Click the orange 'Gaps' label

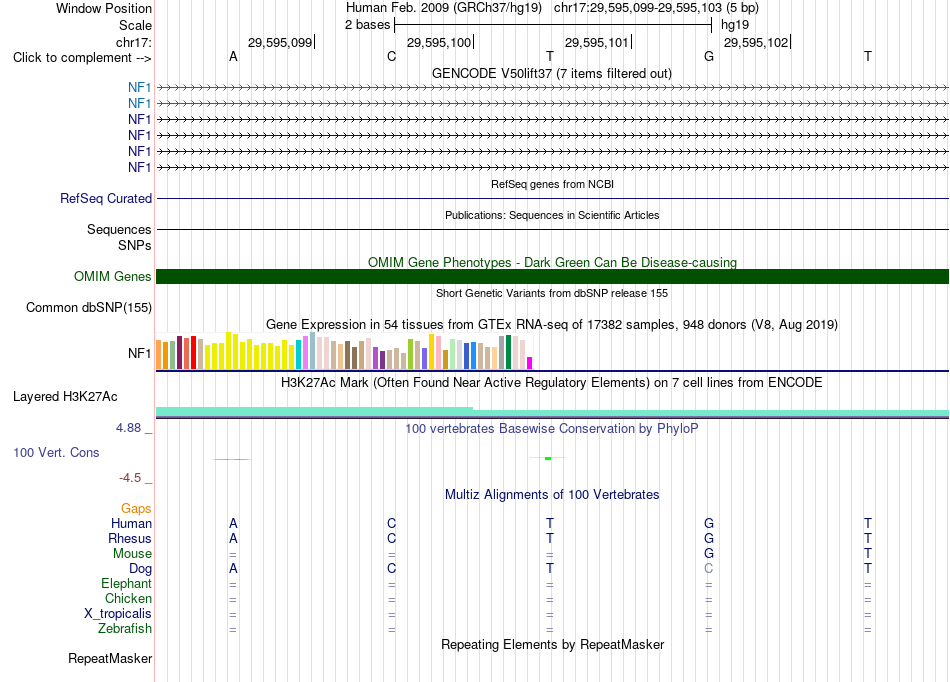(136, 508)
